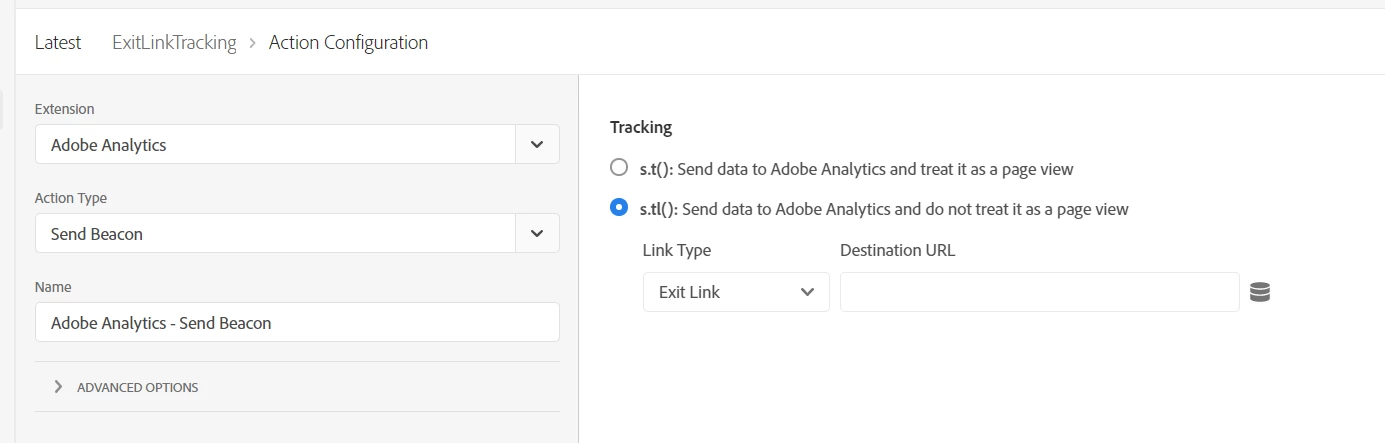Focus the empty Destination URL text field

click(1039, 292)
